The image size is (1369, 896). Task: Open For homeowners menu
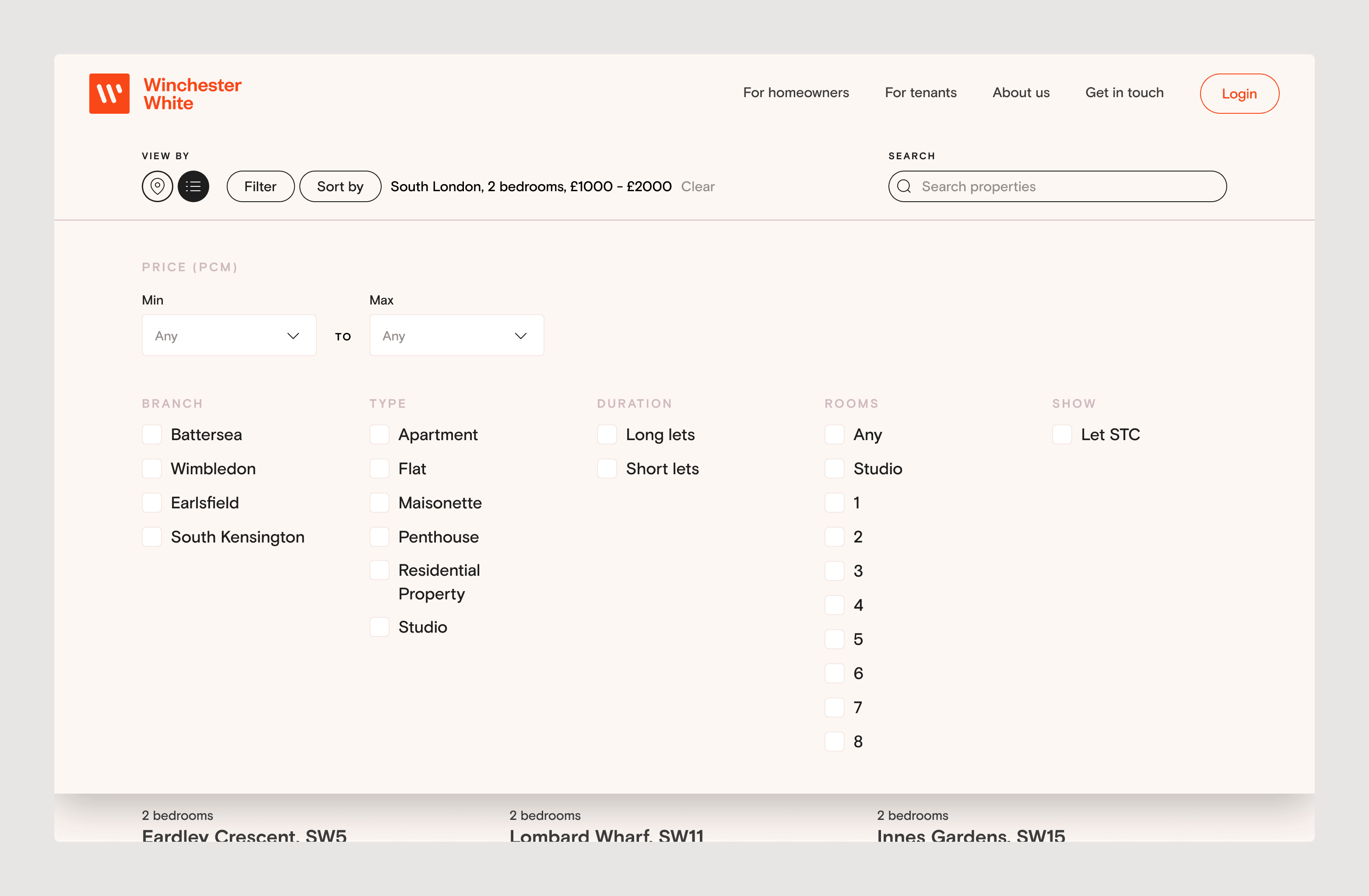pyautogui.click(x=796, y=93)
